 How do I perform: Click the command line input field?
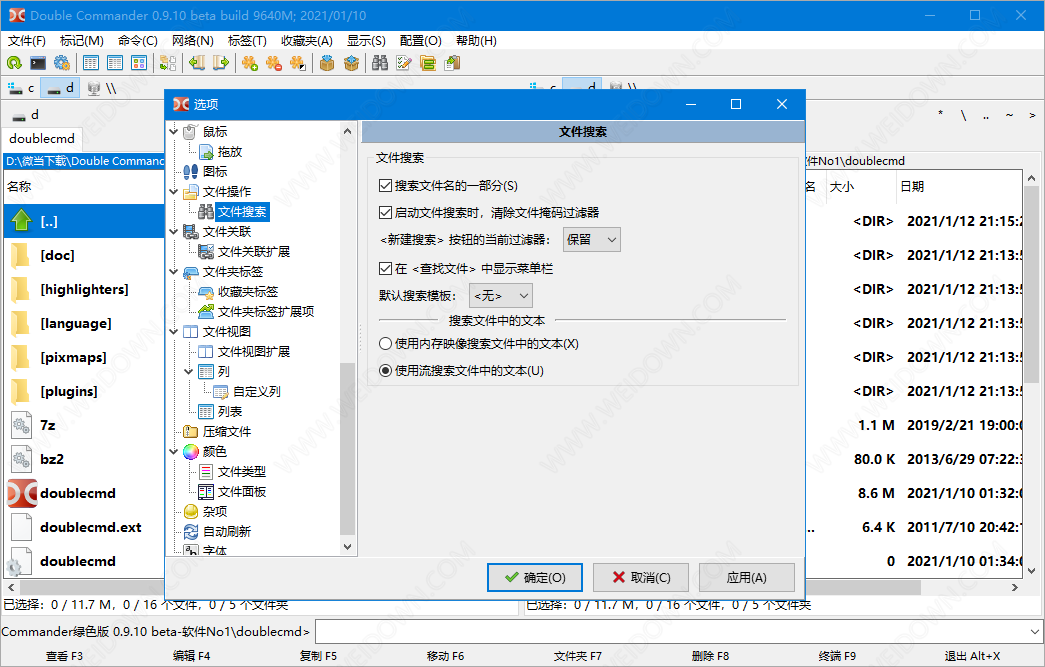coord(671,632)
